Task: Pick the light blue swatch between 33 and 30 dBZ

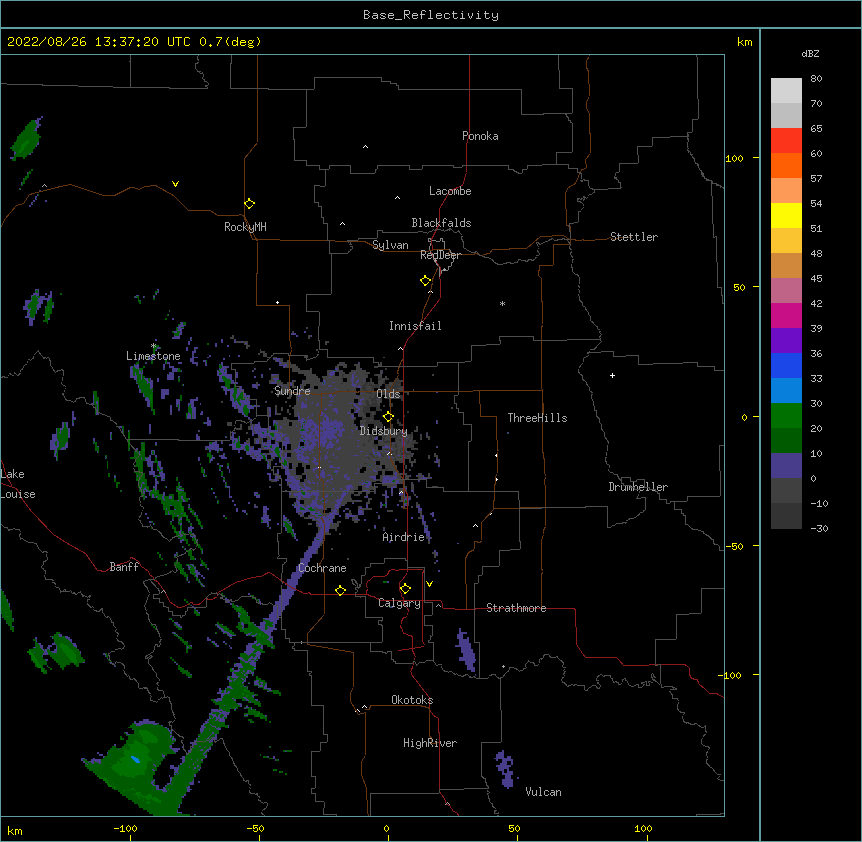Action: 786,390
